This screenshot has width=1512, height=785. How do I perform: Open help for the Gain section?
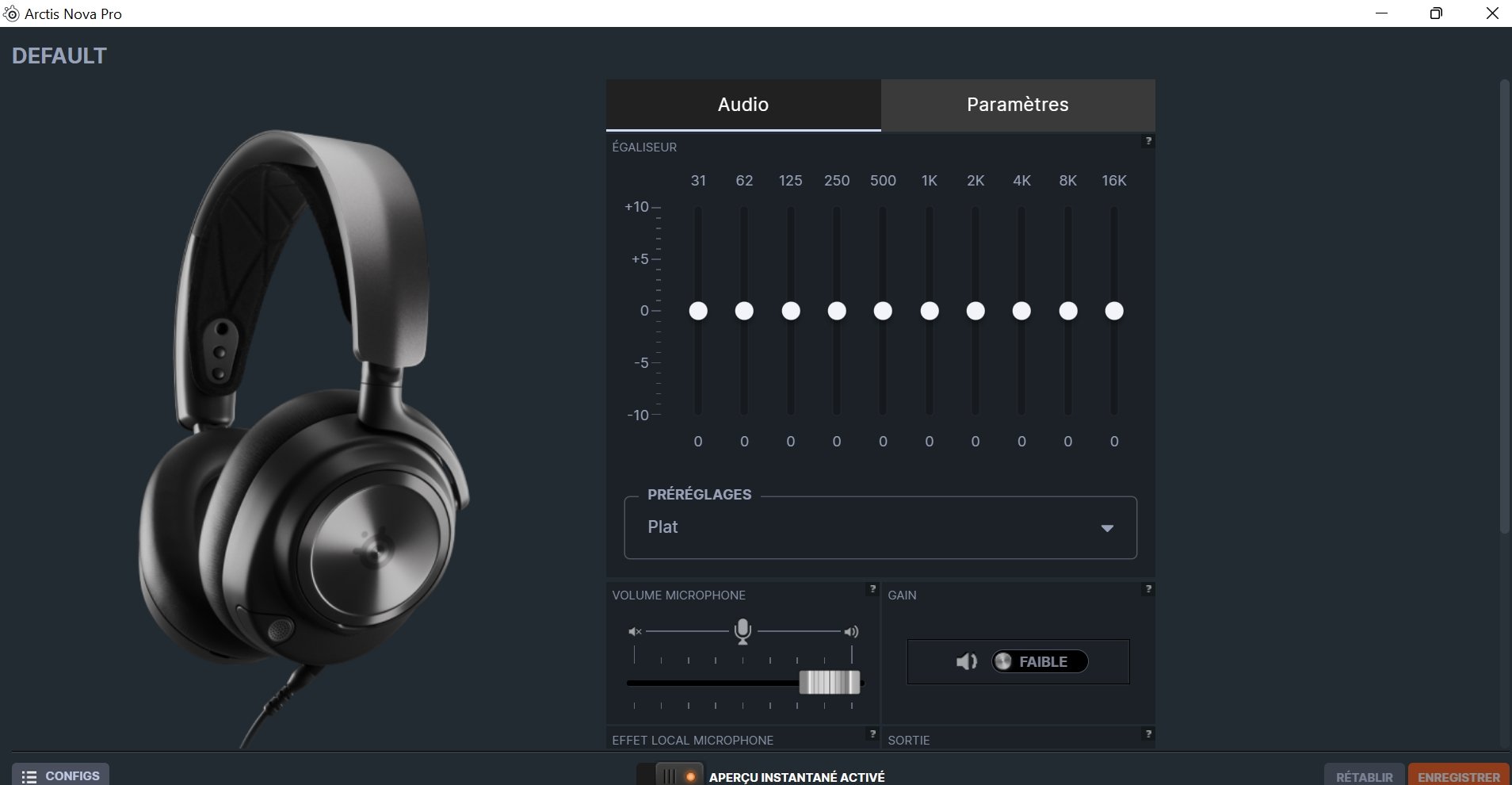coord(1147,589)
